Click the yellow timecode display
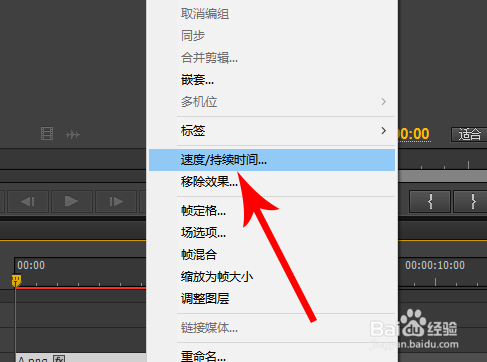 (x=414, y=134)
